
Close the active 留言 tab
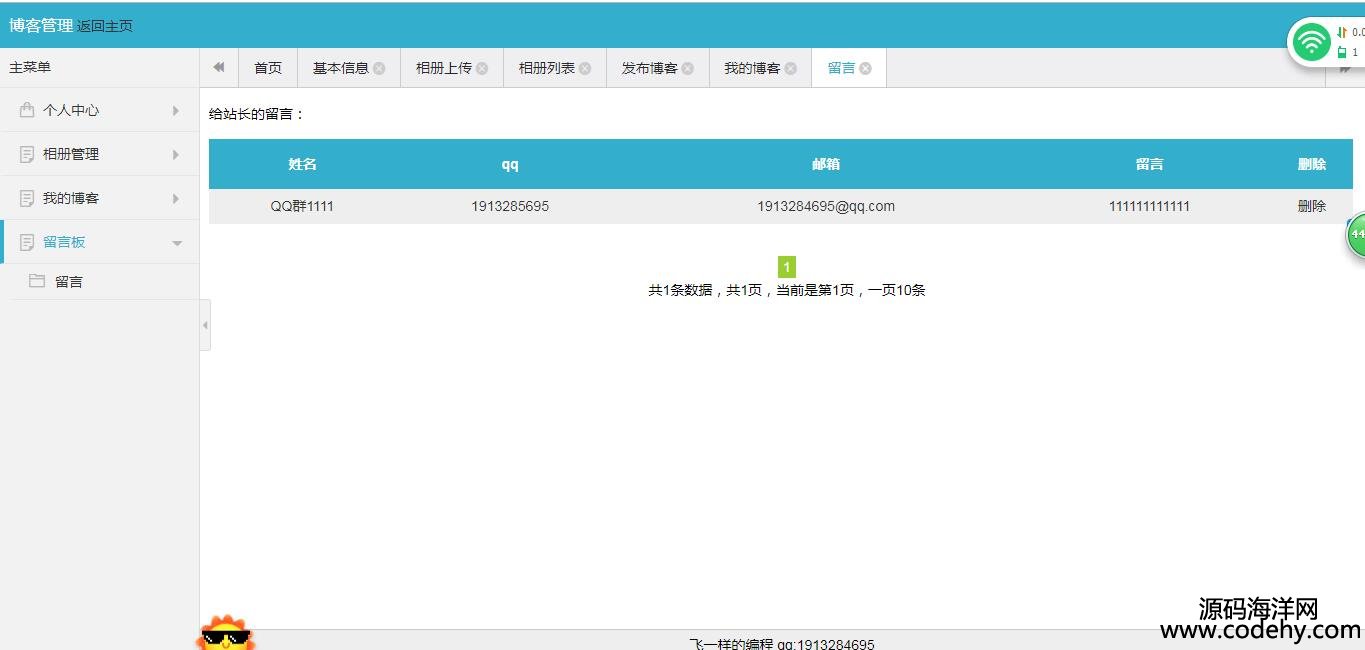[866, 69]
